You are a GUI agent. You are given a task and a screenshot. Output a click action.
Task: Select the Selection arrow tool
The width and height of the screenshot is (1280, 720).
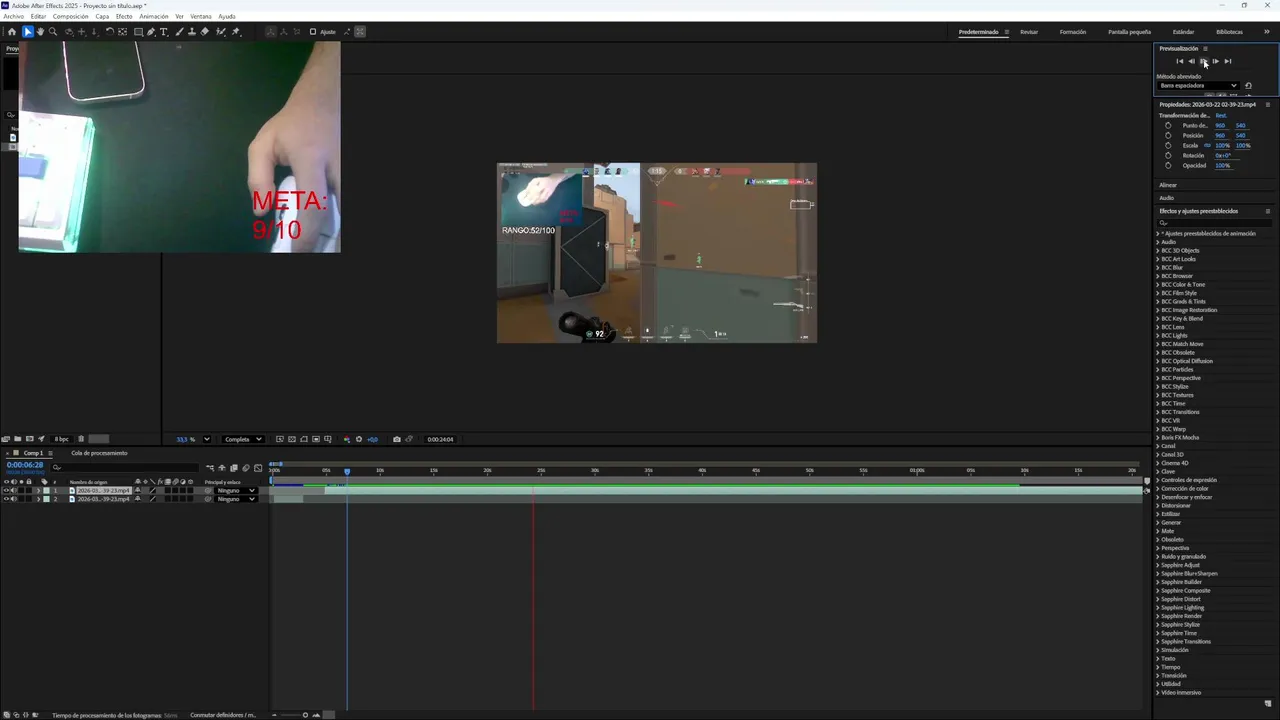pos(27,32)
